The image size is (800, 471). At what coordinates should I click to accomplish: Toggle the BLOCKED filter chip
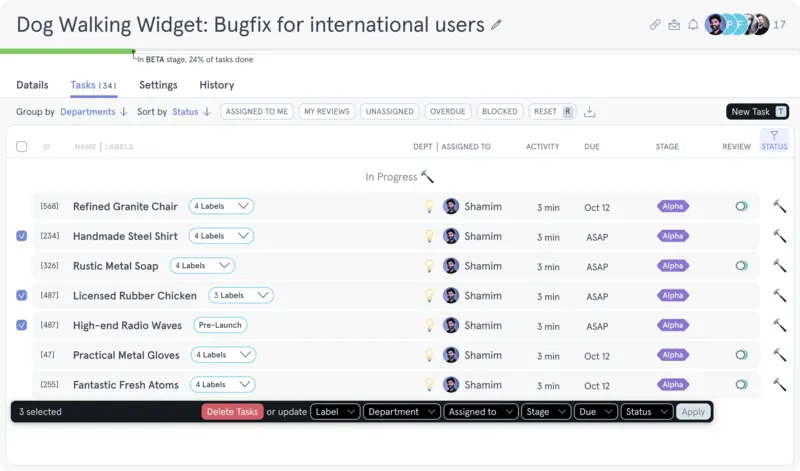[x=499, y=111]
